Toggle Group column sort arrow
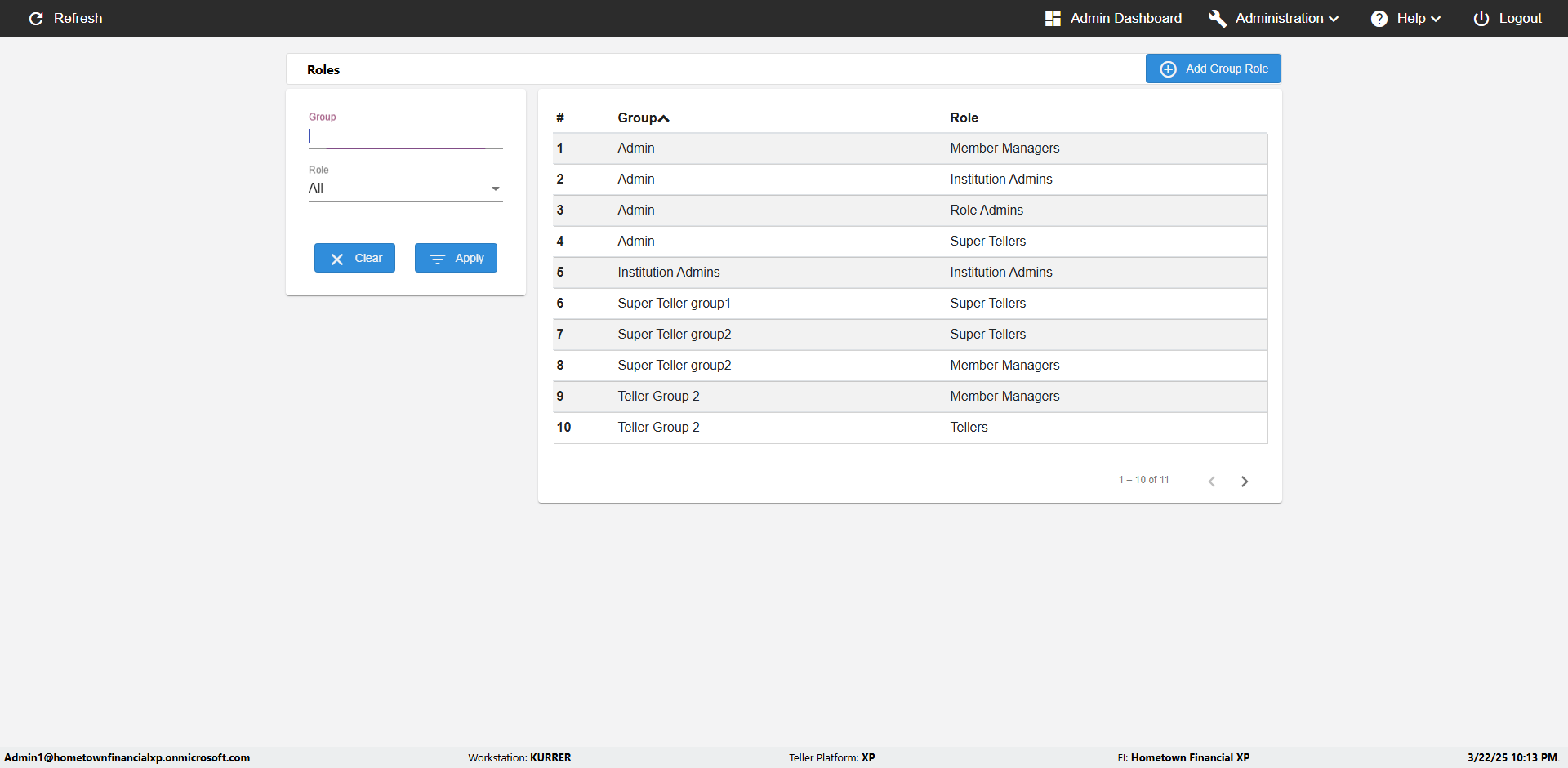The height and width of the screenshot is (768, 1568). tap(664, 118)
